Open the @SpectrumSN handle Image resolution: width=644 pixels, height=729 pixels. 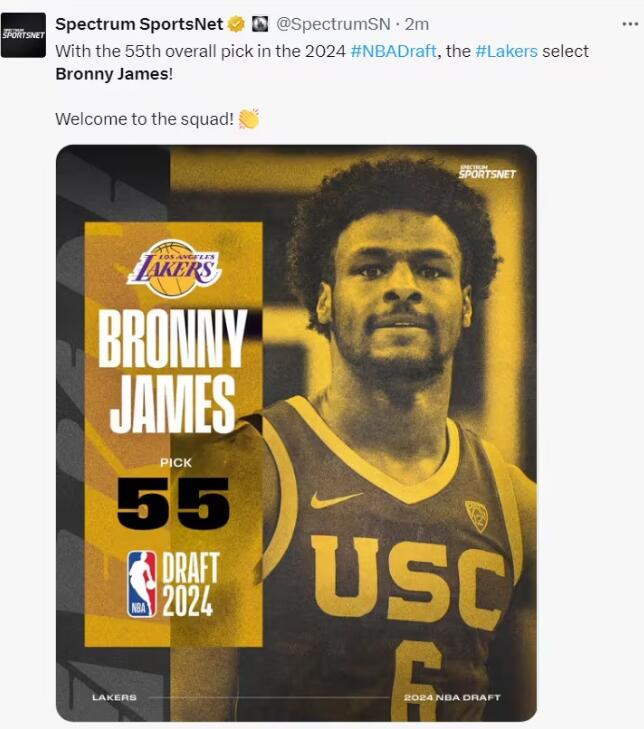333,24
